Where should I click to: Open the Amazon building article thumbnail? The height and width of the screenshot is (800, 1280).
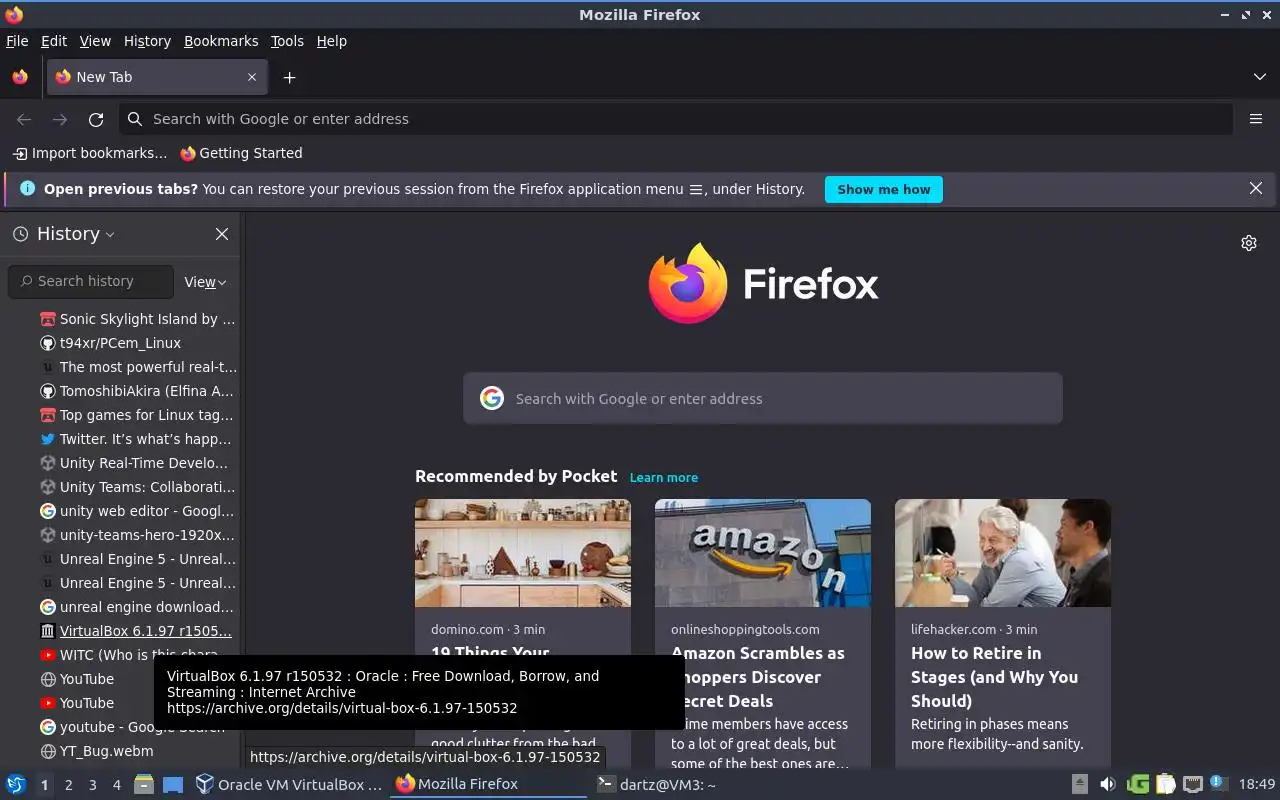(x=763, y=553)
